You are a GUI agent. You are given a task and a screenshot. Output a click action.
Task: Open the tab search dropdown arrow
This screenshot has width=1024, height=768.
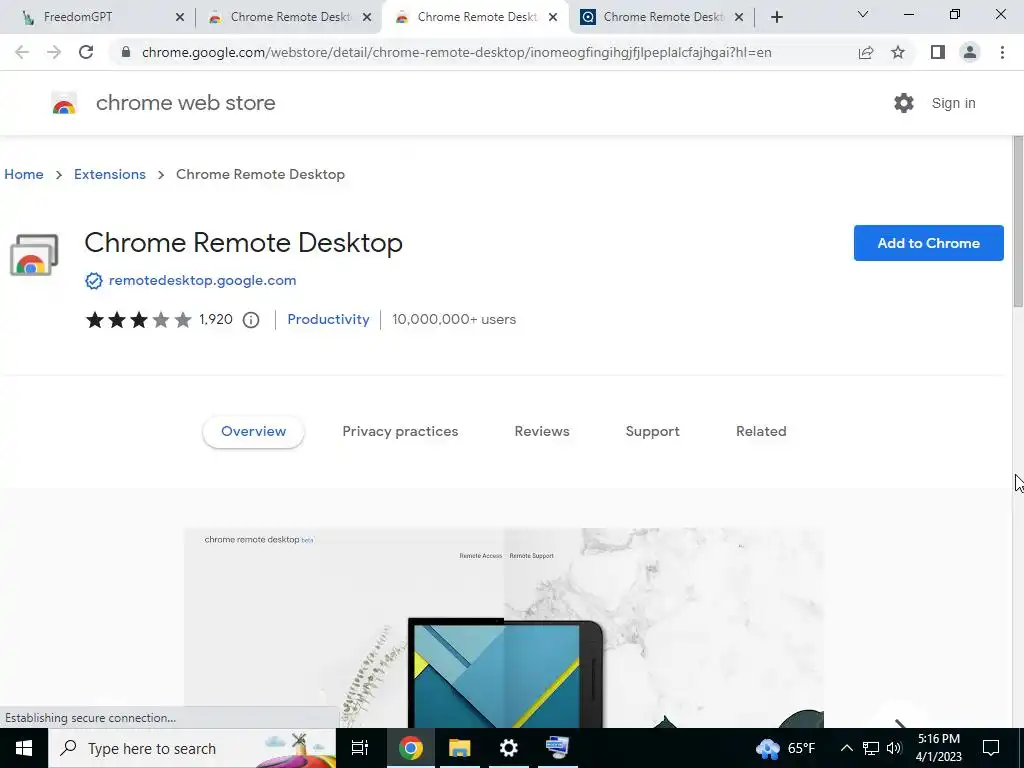click(x=863, y=14)
